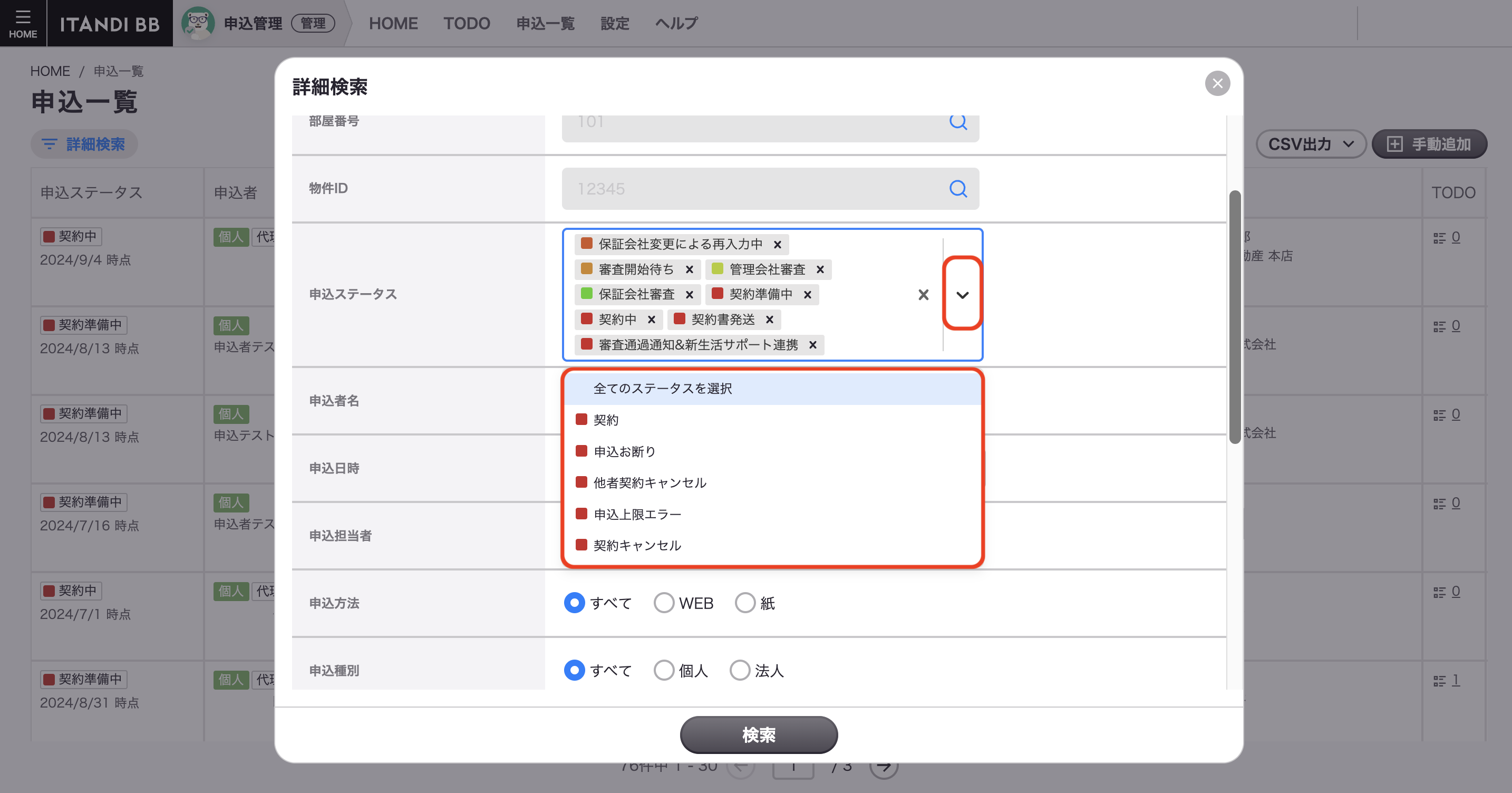The image size is (1512, 793).
Task: Select すべて for 申込方法
Action: coord(574,603)
